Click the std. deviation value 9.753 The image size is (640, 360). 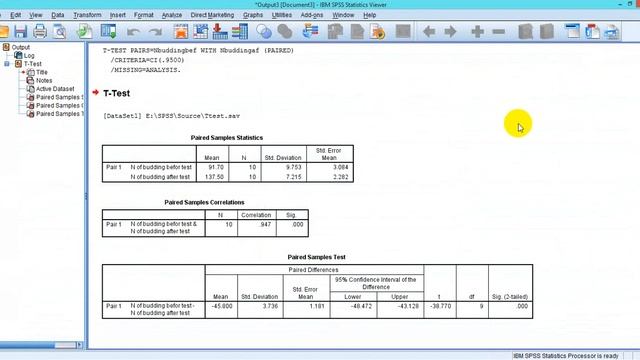click(x=293, y=167)
